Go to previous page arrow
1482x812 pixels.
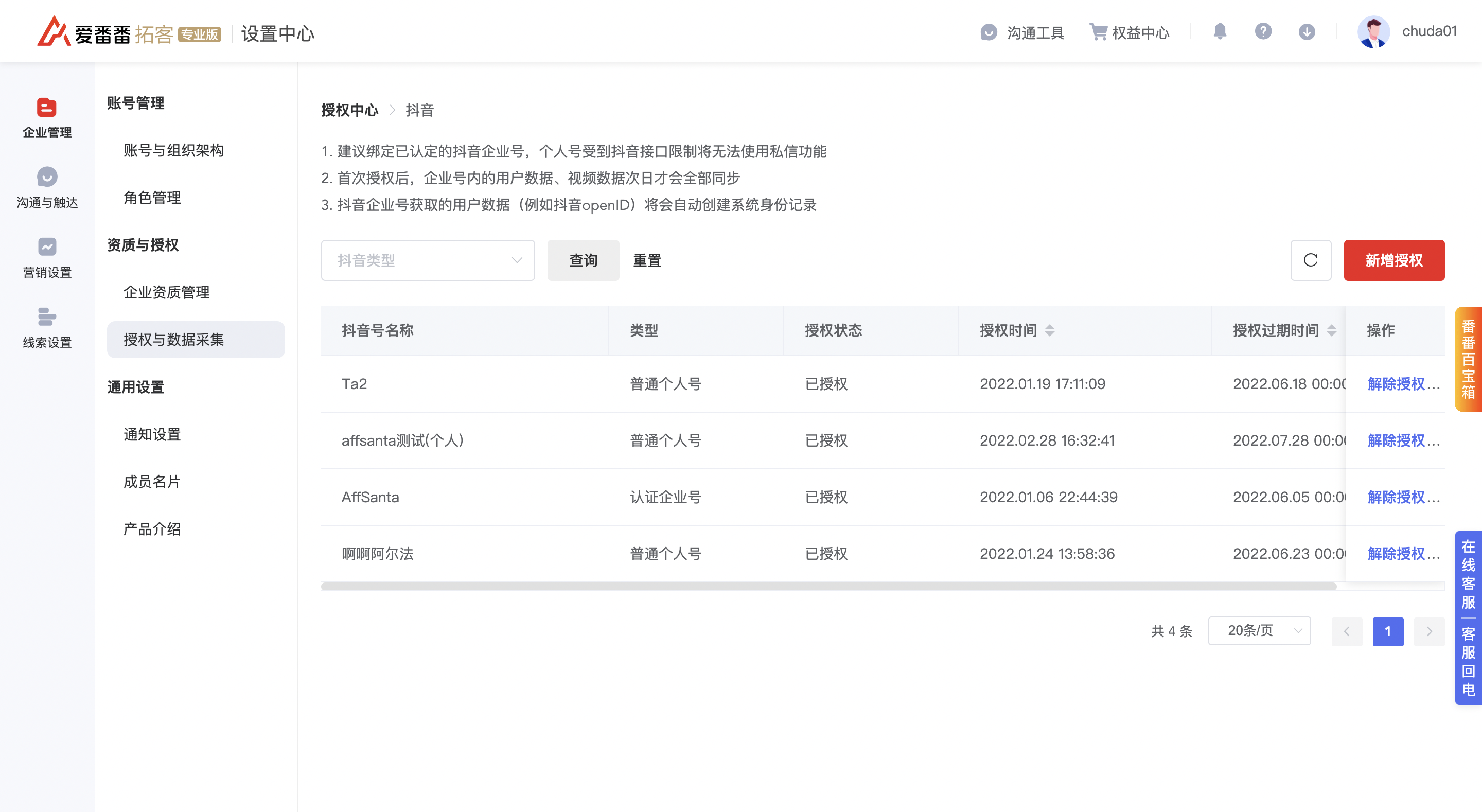coord(1346,631)
